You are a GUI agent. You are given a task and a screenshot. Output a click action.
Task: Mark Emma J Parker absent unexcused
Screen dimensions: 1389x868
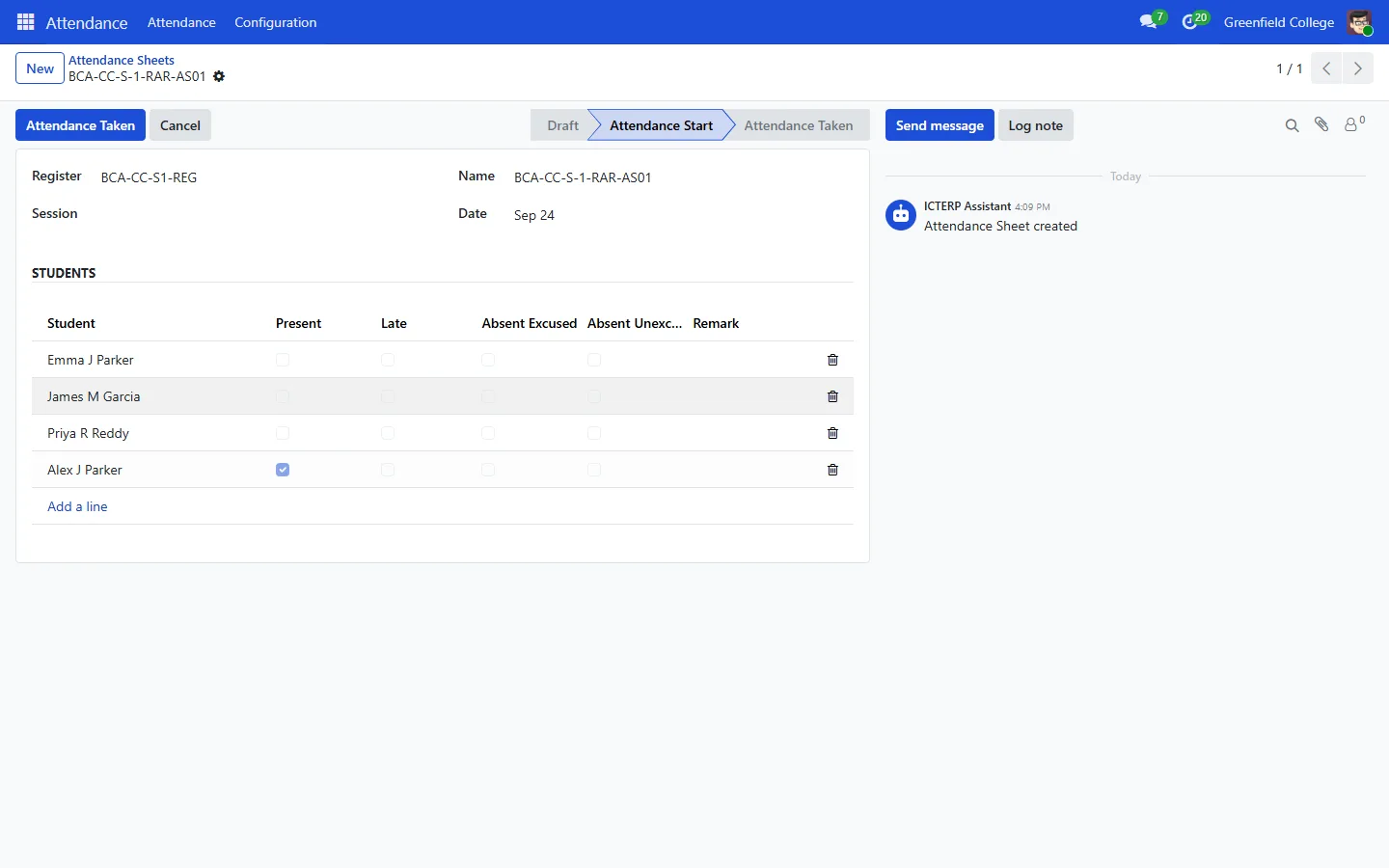click(x=594, y=360)
